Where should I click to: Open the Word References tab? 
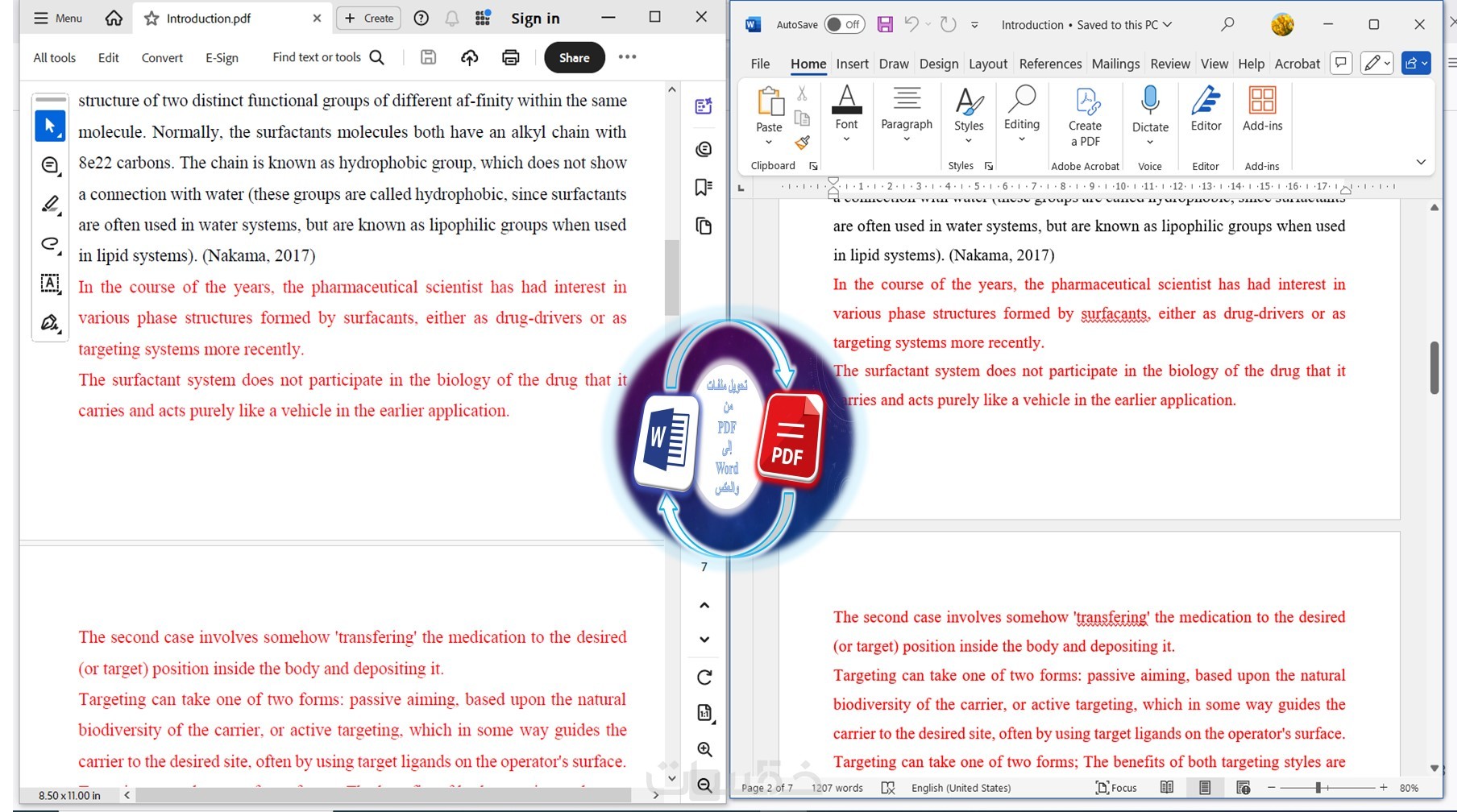(1050, 64)
